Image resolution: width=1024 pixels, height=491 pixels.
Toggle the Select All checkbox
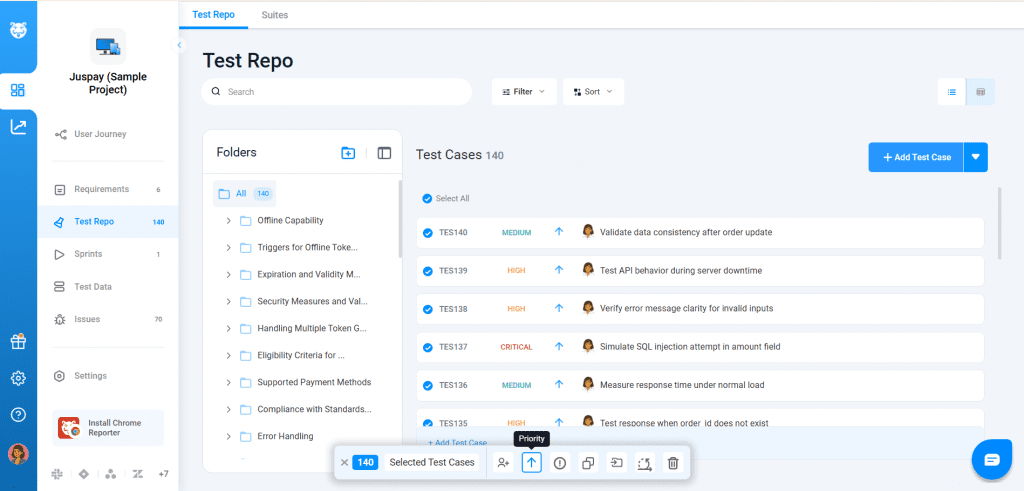428,199
